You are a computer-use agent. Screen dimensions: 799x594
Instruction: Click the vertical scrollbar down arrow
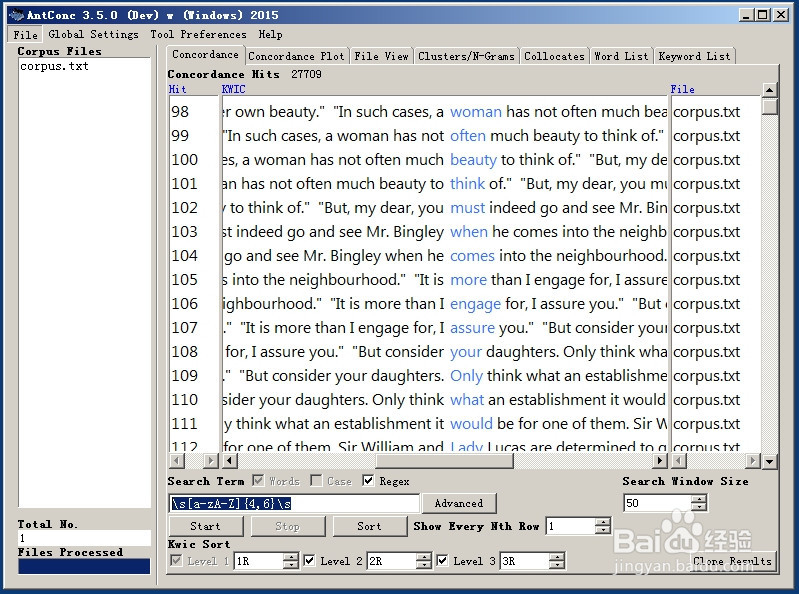769,462
